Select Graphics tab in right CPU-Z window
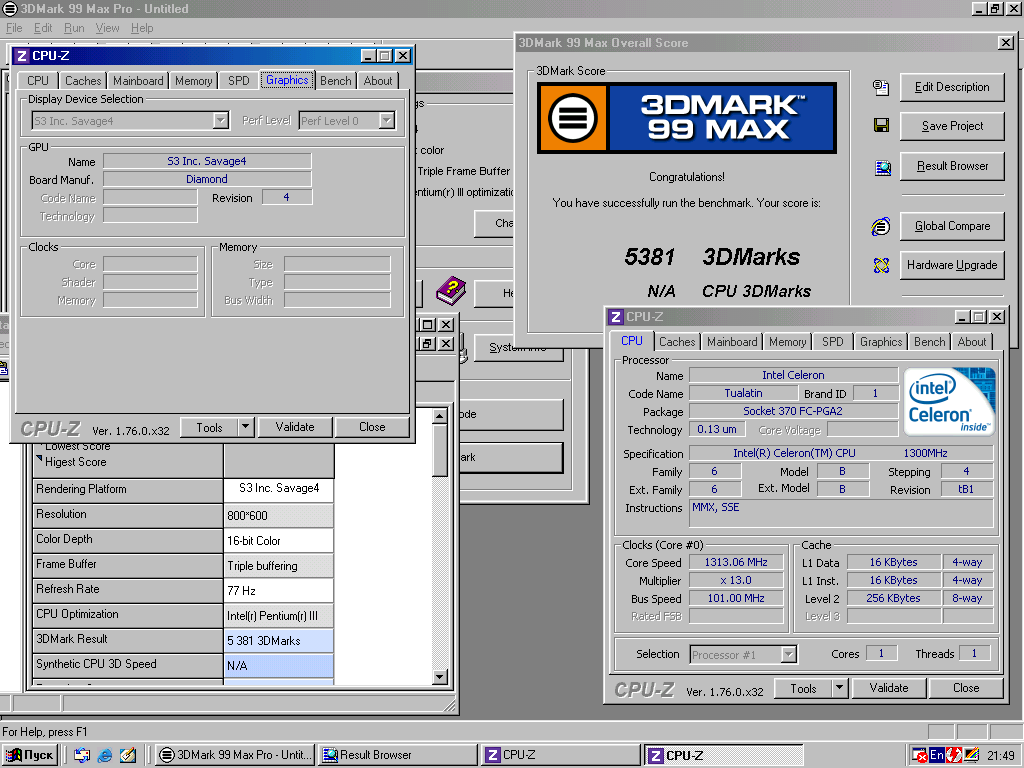 (880, 342)
